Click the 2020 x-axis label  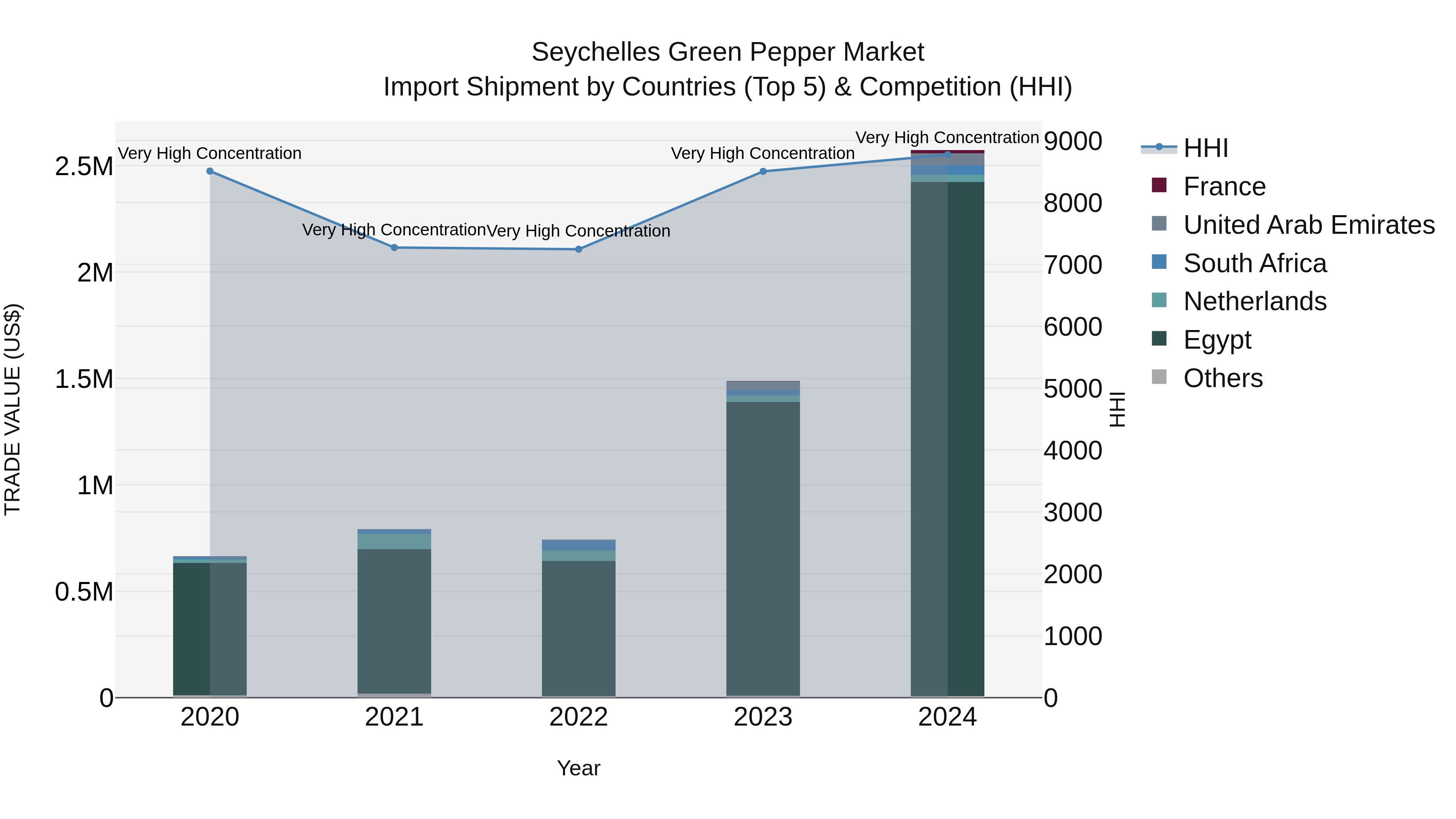tap(210, 717)
